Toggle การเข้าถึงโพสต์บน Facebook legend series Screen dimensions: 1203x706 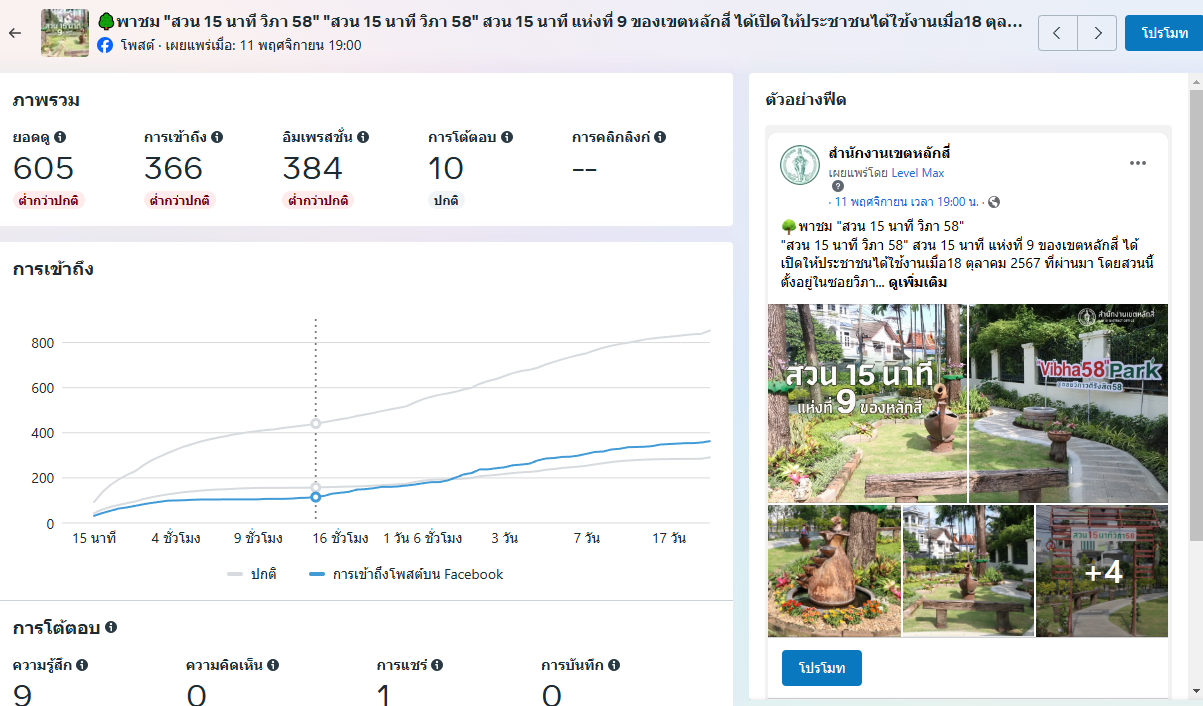coord(406,574)
